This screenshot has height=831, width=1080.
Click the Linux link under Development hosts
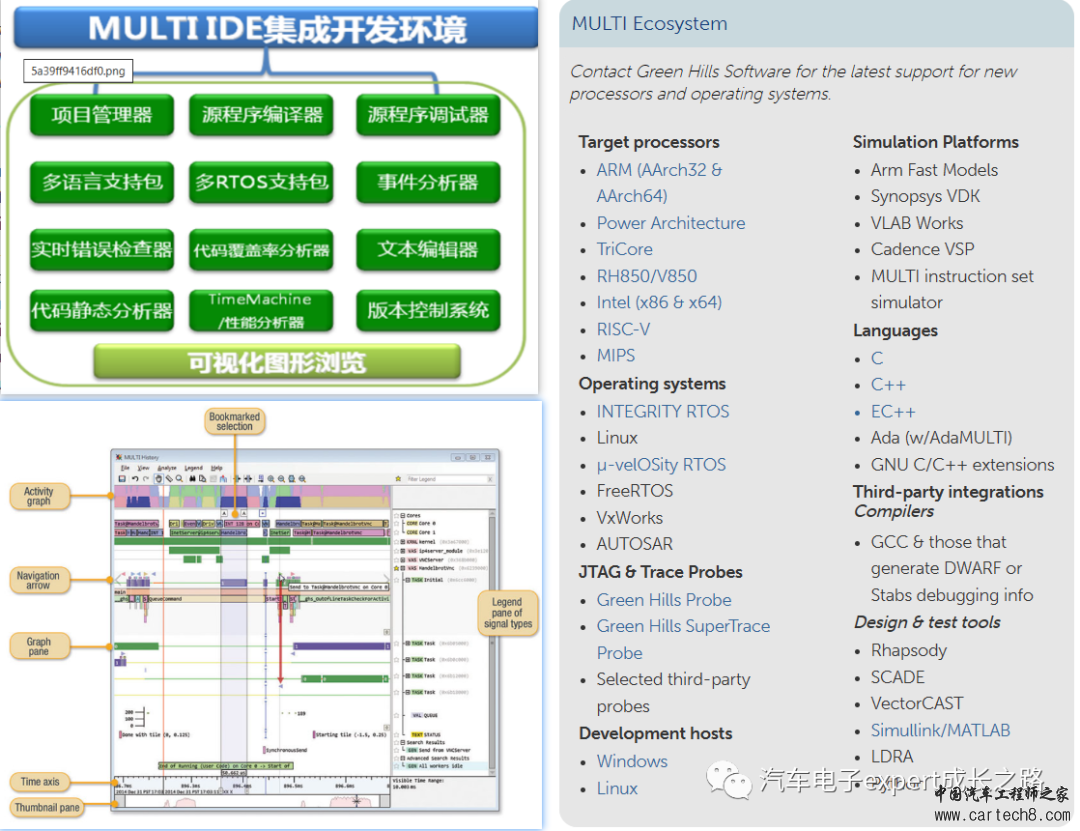tap(617, 788)
